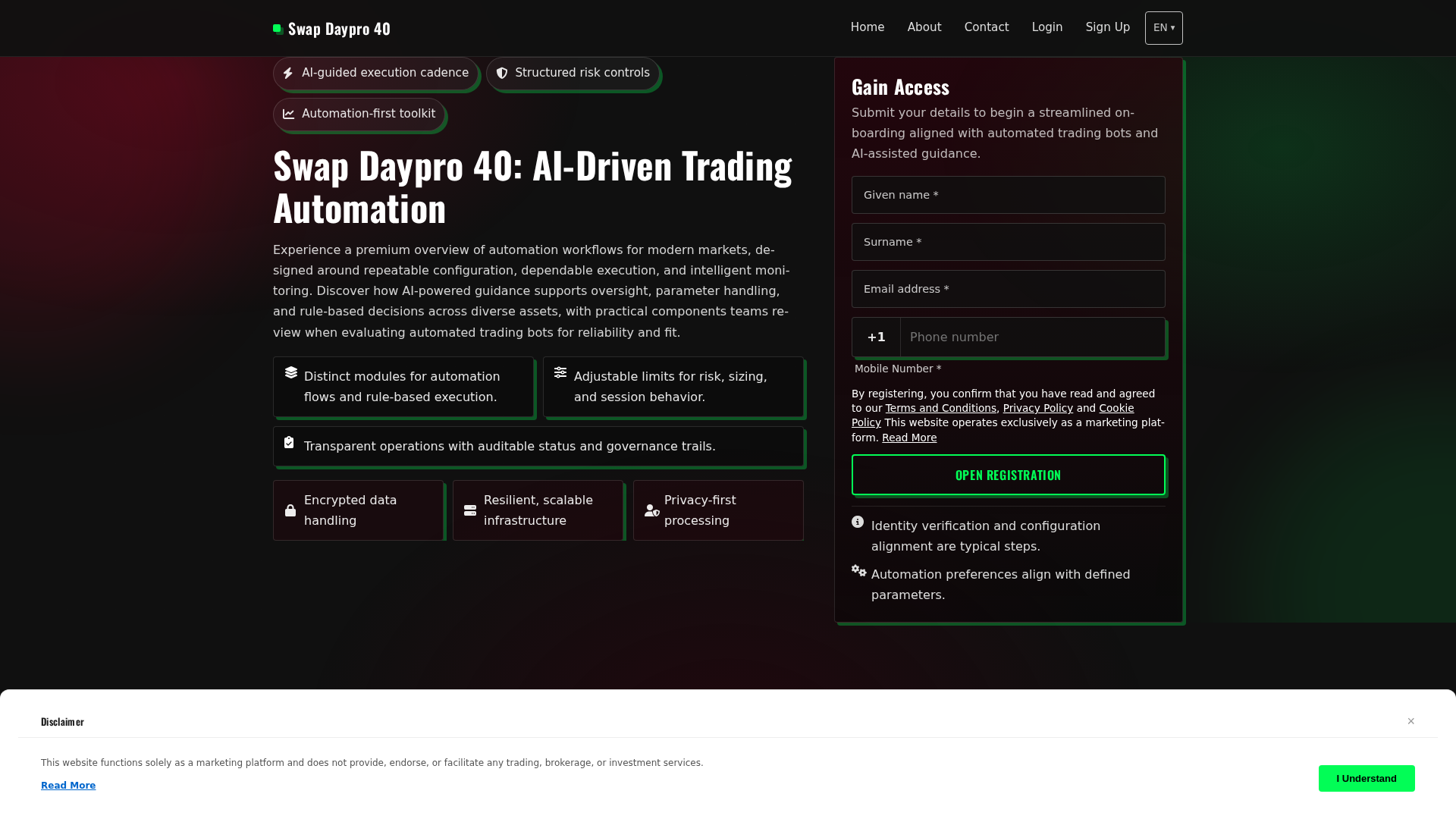Open the Terms and Conditions link
Screen dimensions: 1456x819
click(941, 408)
